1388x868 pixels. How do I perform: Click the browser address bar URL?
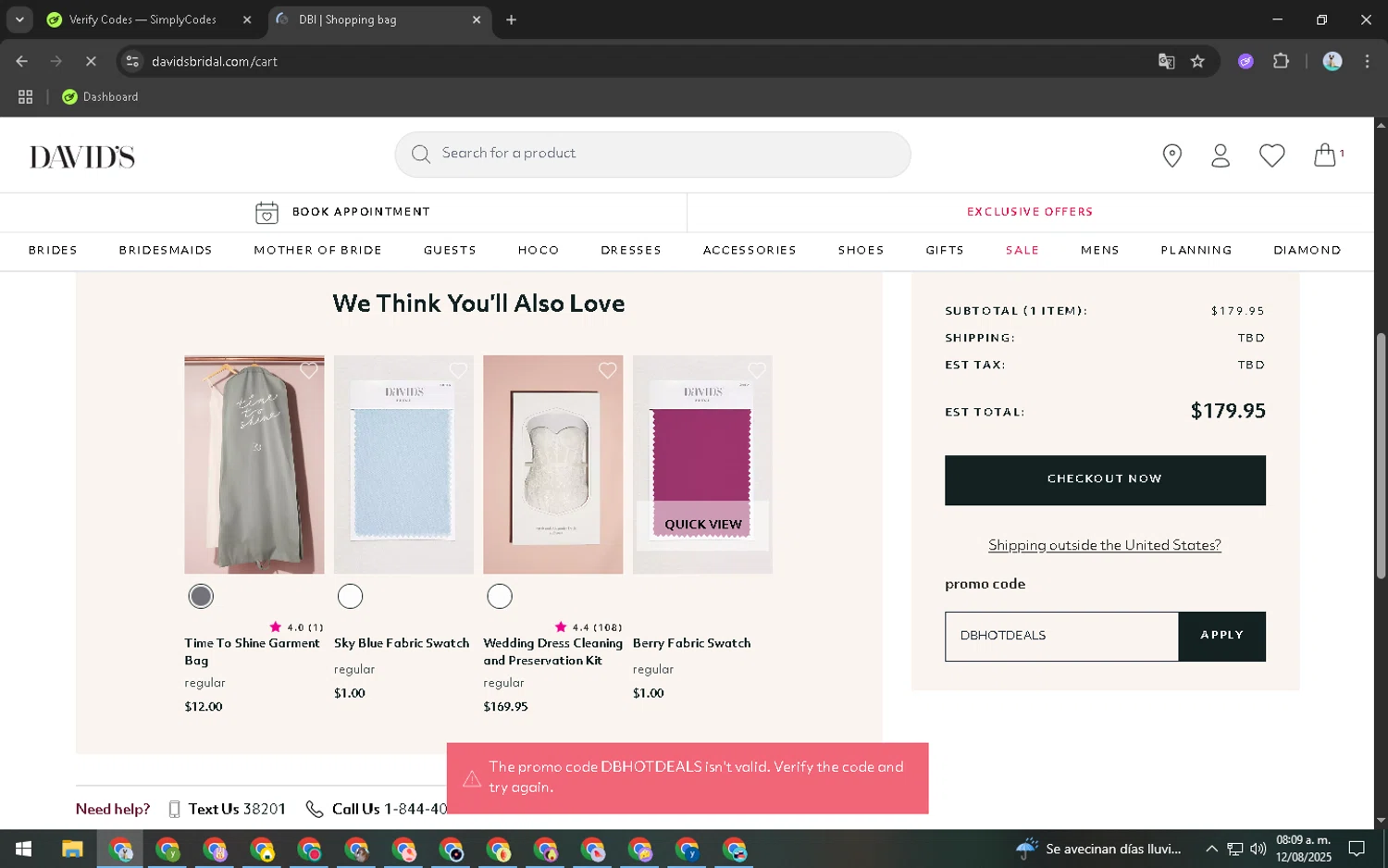[x=215, y=61]
